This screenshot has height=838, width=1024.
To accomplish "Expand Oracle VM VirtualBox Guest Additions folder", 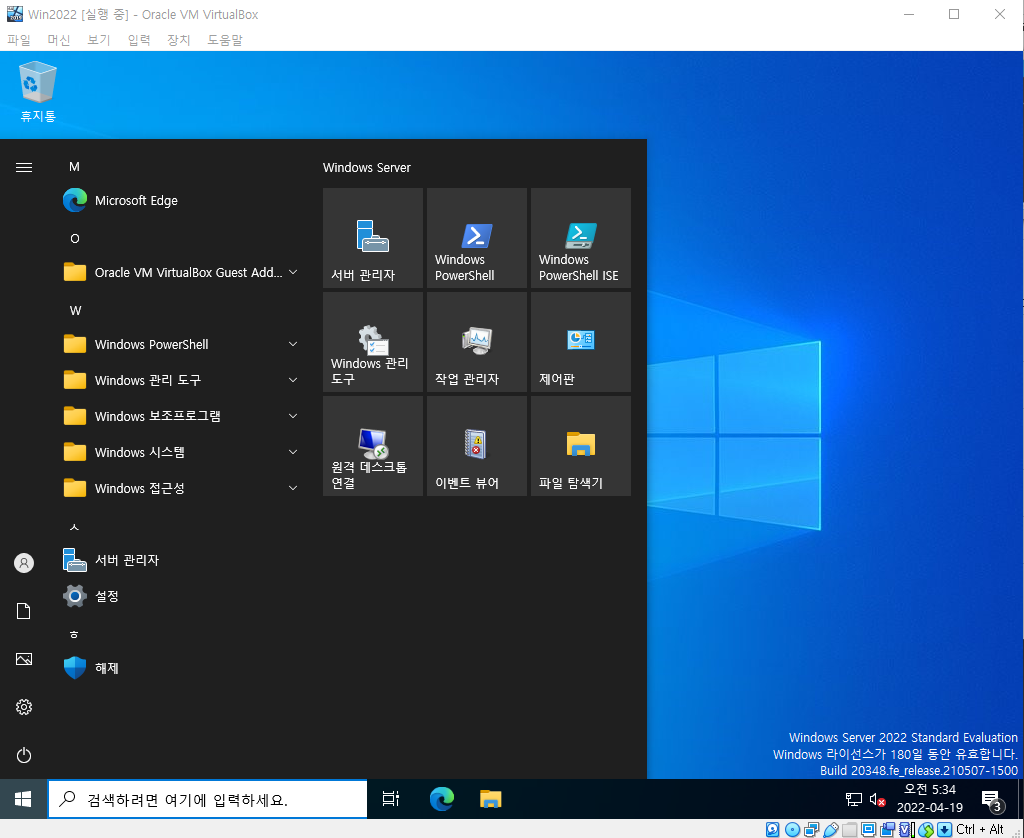I will (182, 272).
